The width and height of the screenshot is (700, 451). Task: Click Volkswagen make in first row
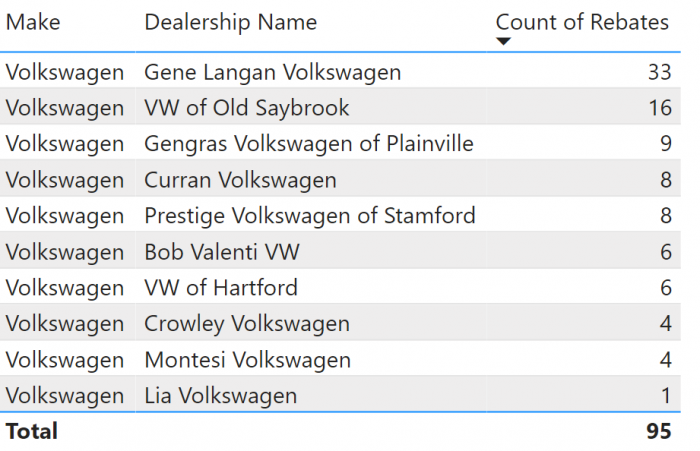click(65, 72)
